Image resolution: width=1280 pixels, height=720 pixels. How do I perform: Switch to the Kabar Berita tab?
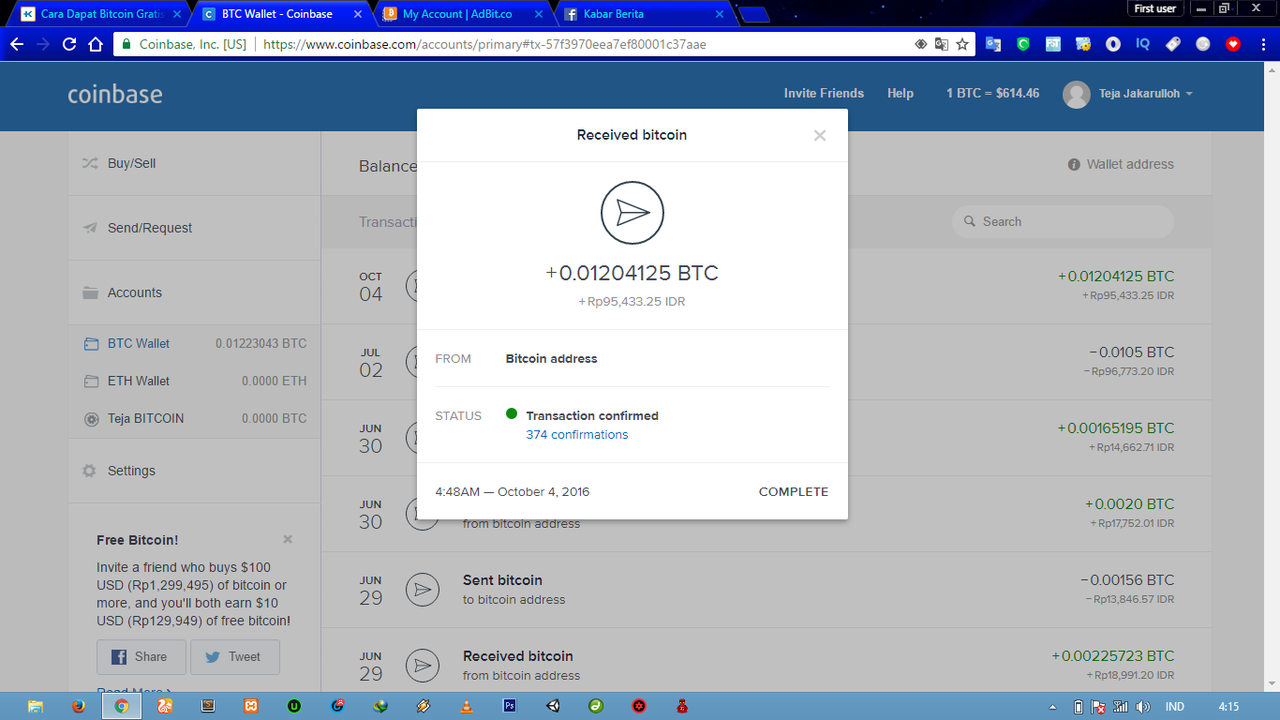643,14
